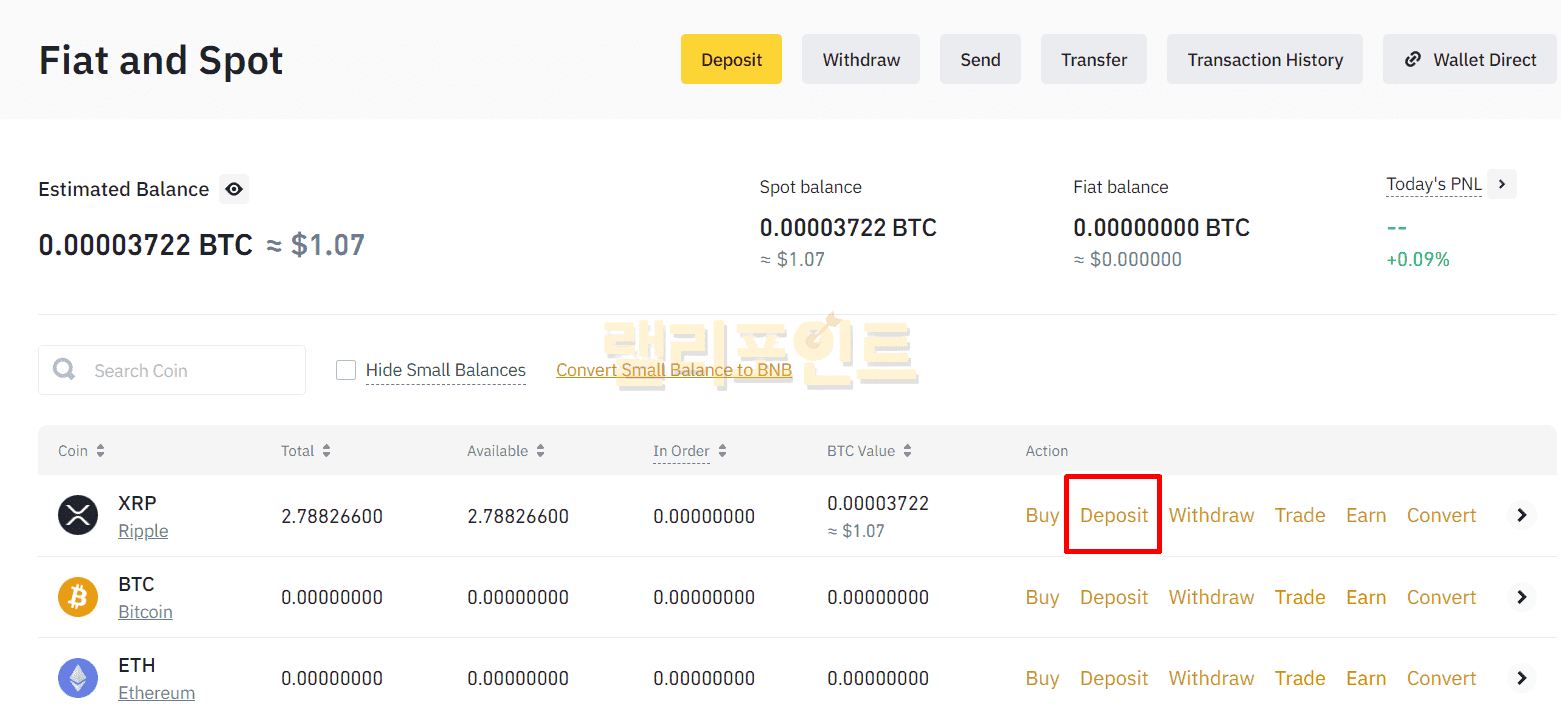Click XRP total value 2.78826600
1561x710 pixels.
tap(332, 516)
